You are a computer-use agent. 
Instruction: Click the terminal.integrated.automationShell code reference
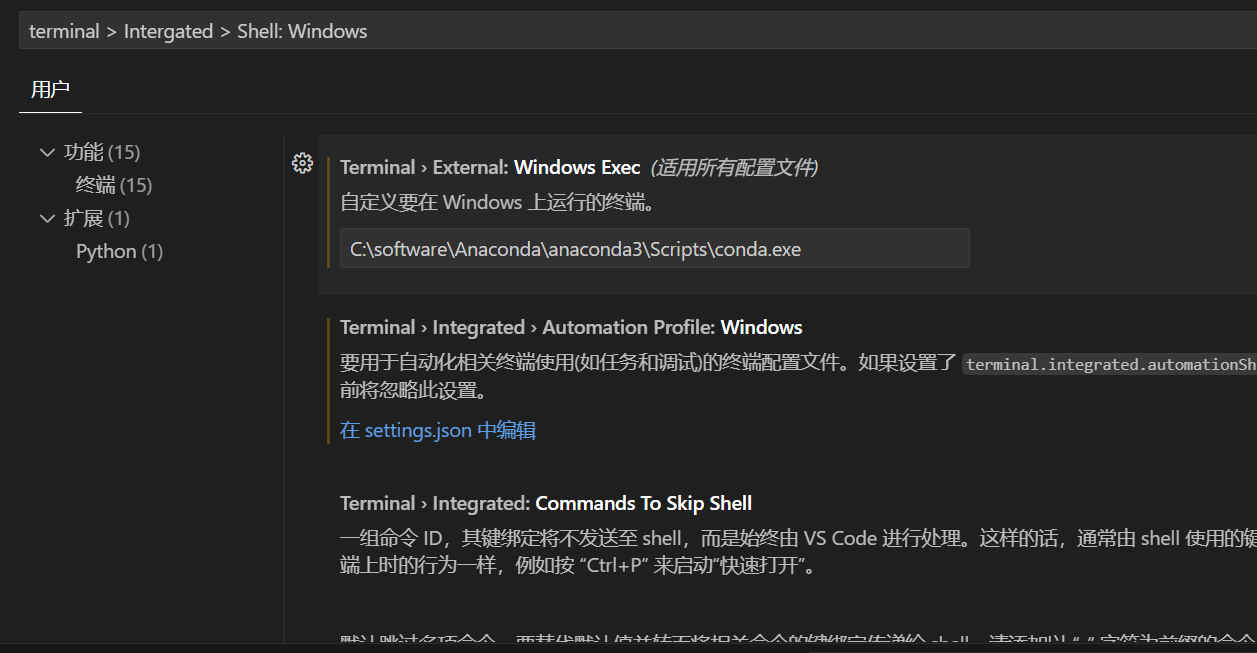1110,365
